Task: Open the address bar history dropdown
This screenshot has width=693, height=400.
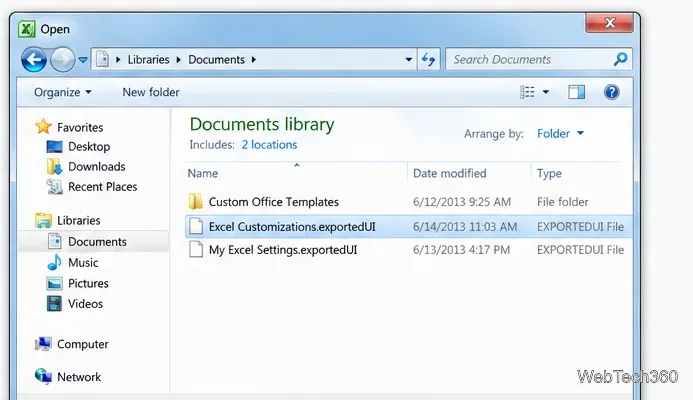Action: pyautogui.click(x=408, y=60)
